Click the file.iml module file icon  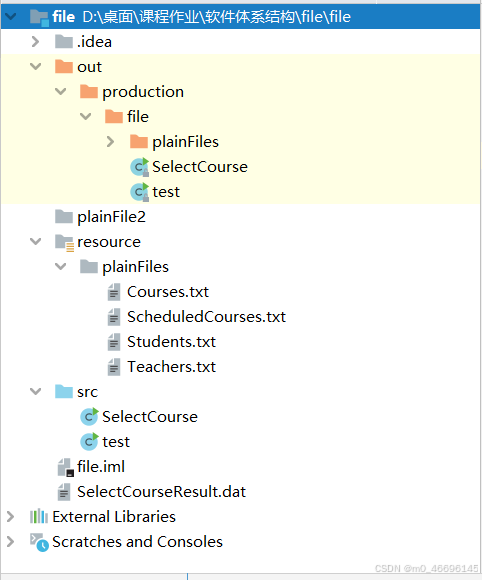[65, 467]
